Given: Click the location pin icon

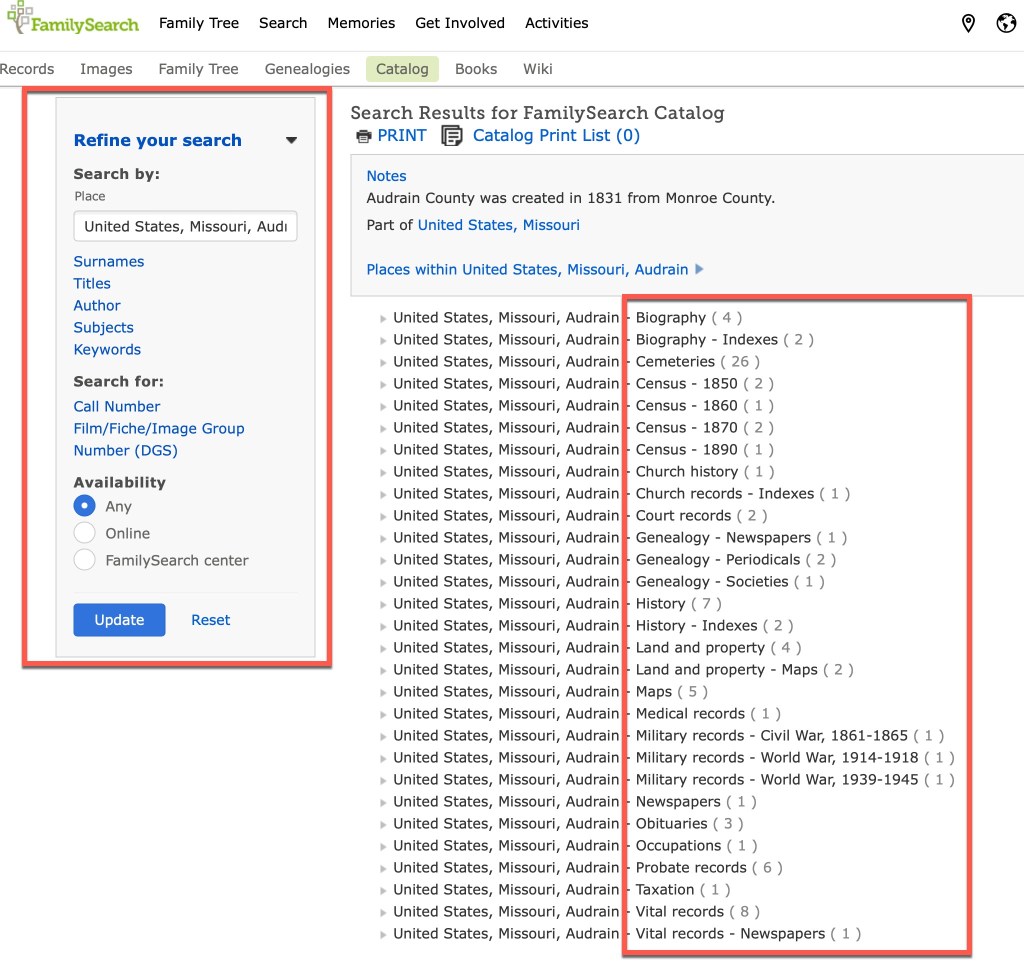Looking at the screenshot, I should (968, 23).
